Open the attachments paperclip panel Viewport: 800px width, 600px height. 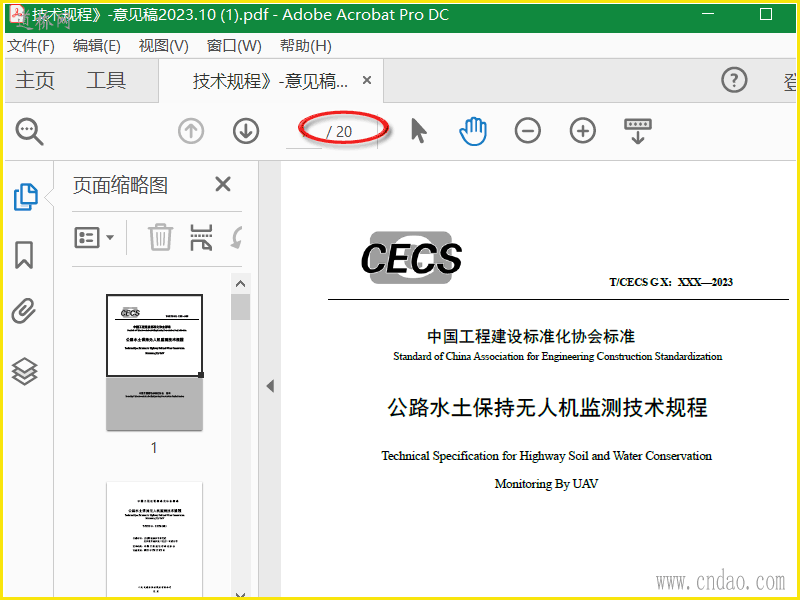point(24,311)
